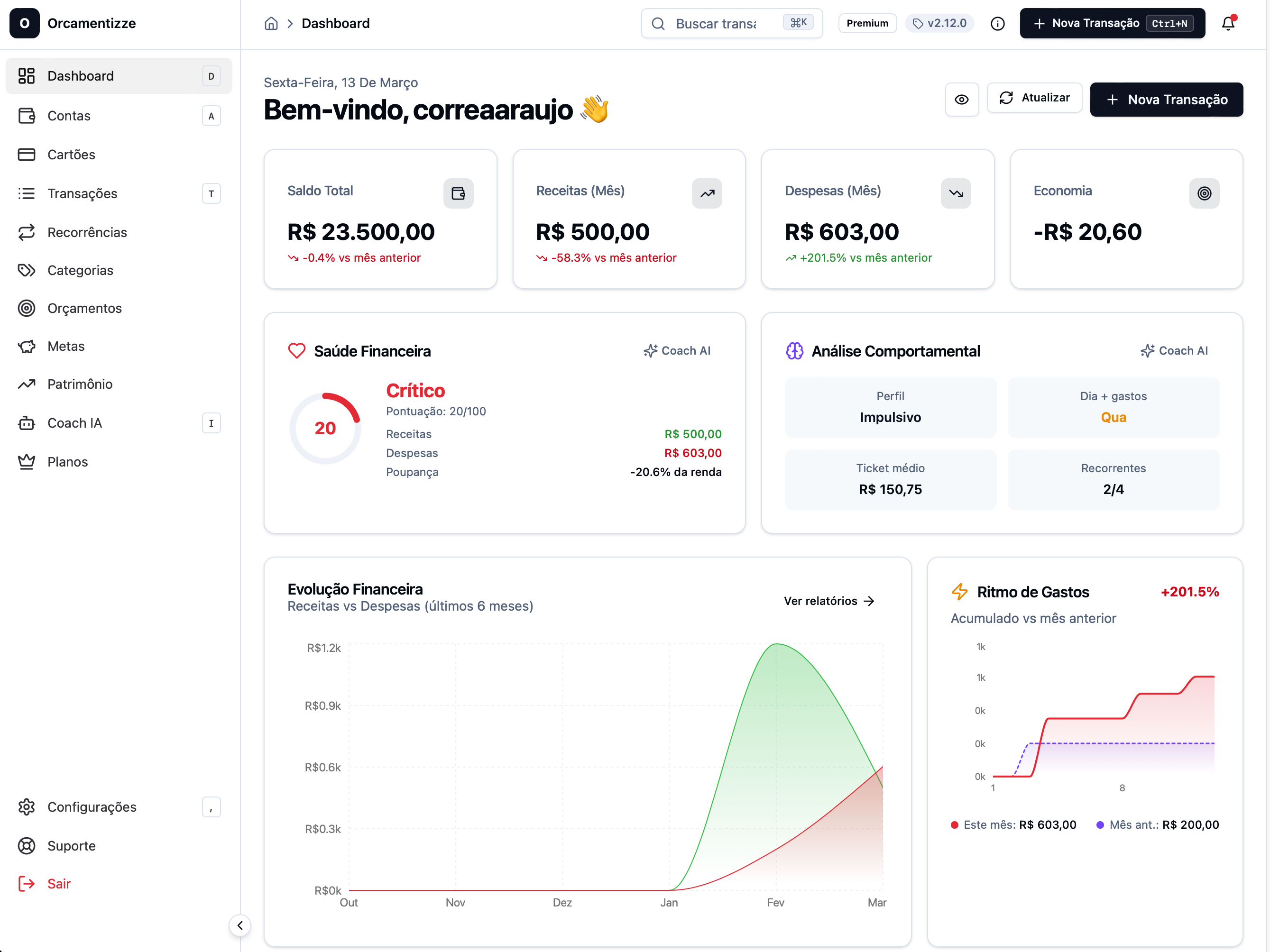Click the Orcamentizze logo icon
The height and width of the screenshot is (952, 1270).
point(24,24)
